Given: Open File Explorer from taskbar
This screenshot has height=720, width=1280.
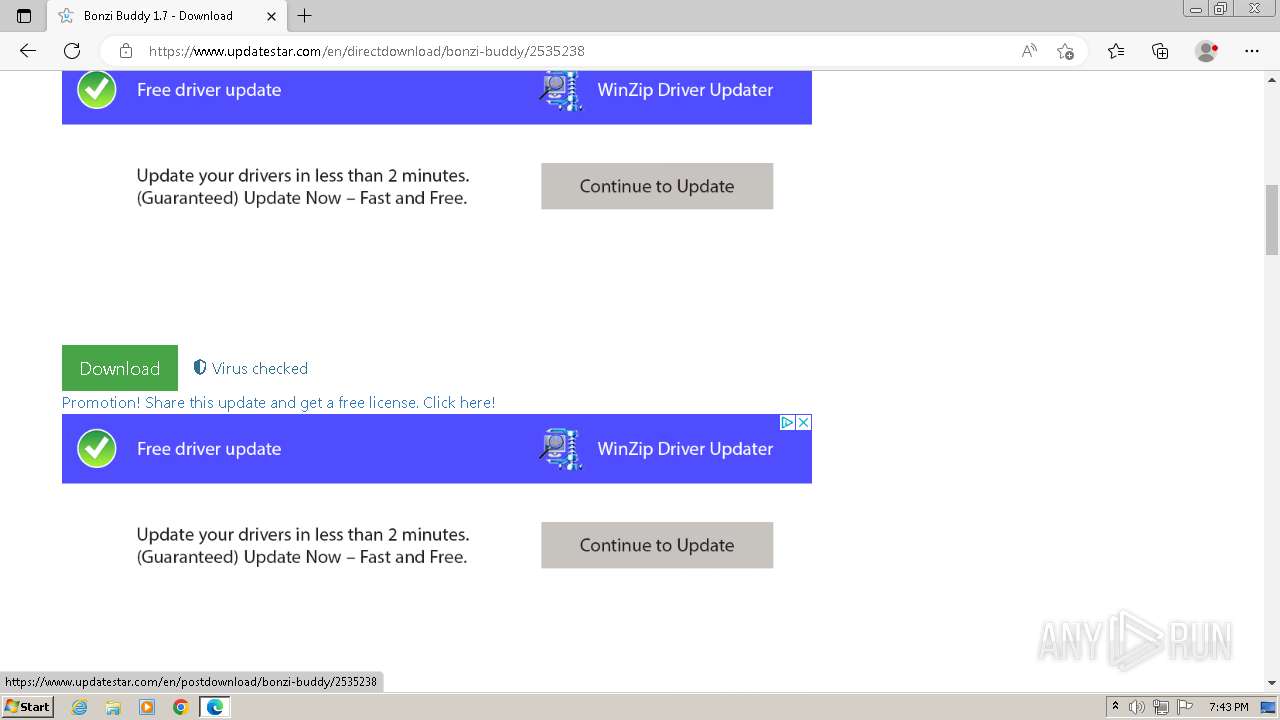Looking at the screenshot, I should [x=113, y=707].
